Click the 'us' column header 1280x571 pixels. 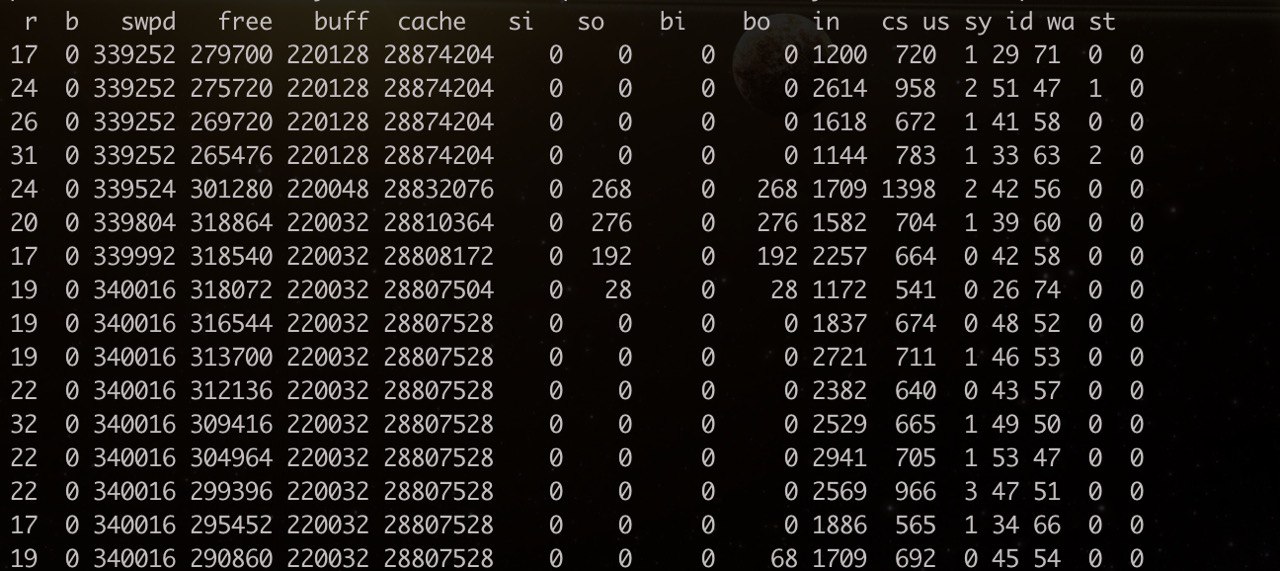point(937,22)
